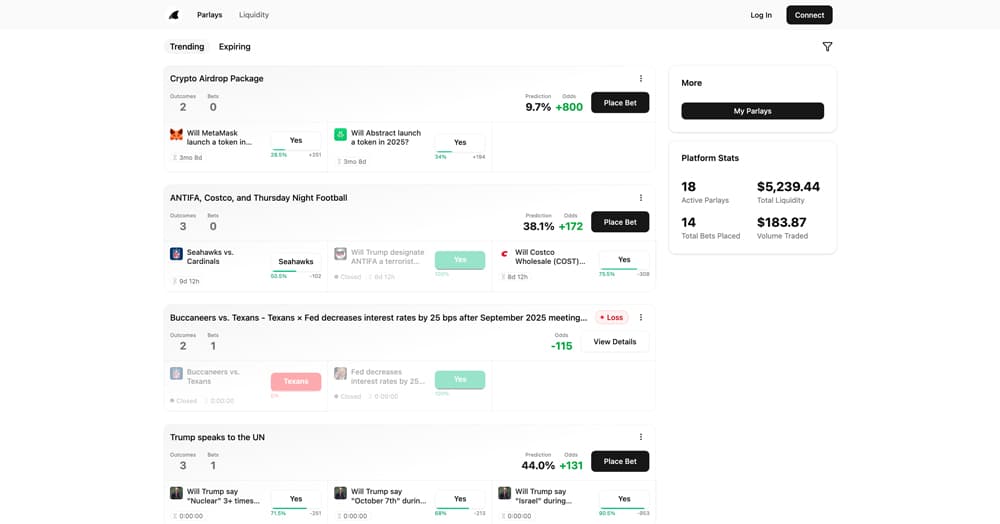Place Bet on Crypto Airdrop Package
The height and width of the screenshot is (524, 1000).
[620, 103]
